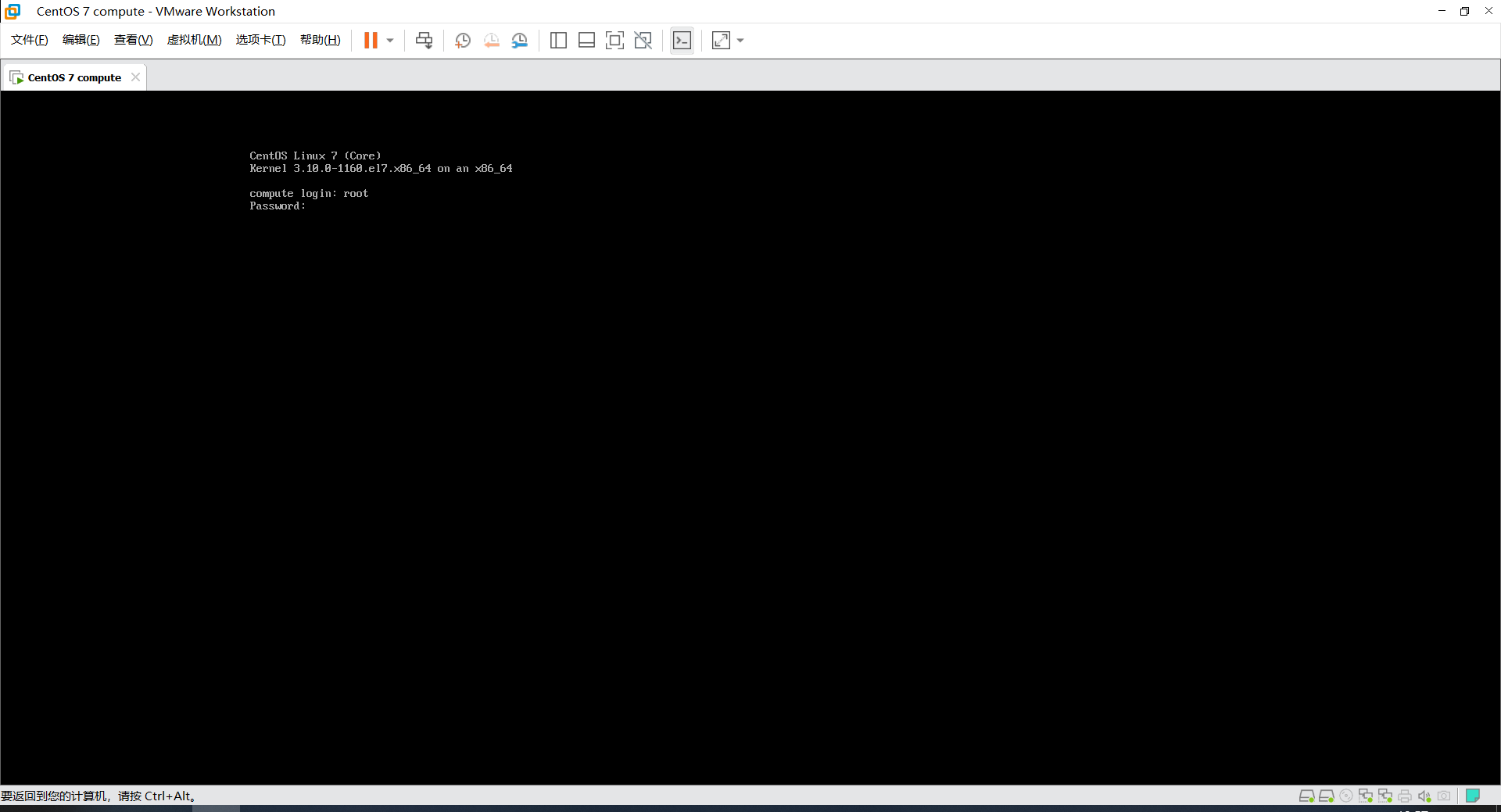The image size is (1501, 812).
Task: Open the 编辑(E) menu
Action: click(x=81, y=40)
